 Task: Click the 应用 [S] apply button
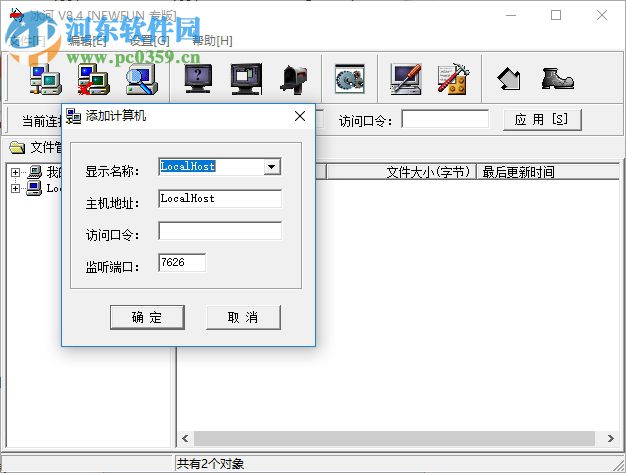tap(542, 119)
